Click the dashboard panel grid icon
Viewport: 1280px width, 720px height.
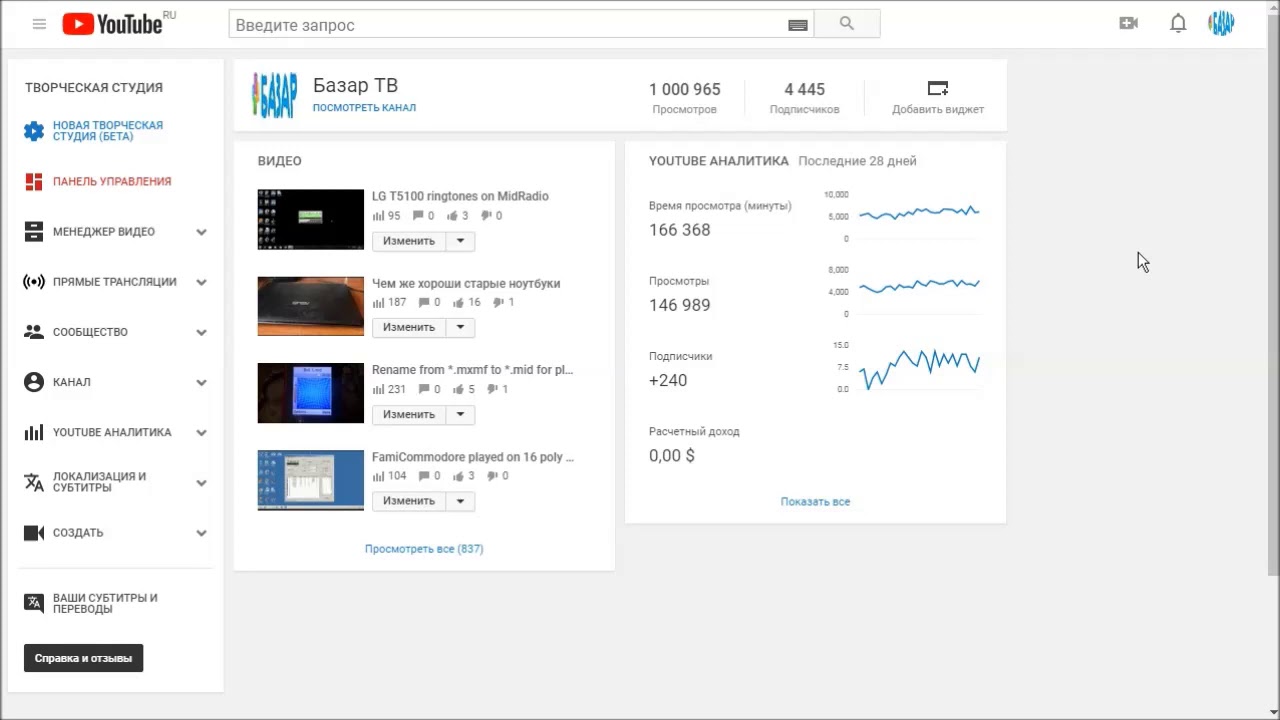coord(34,181)
